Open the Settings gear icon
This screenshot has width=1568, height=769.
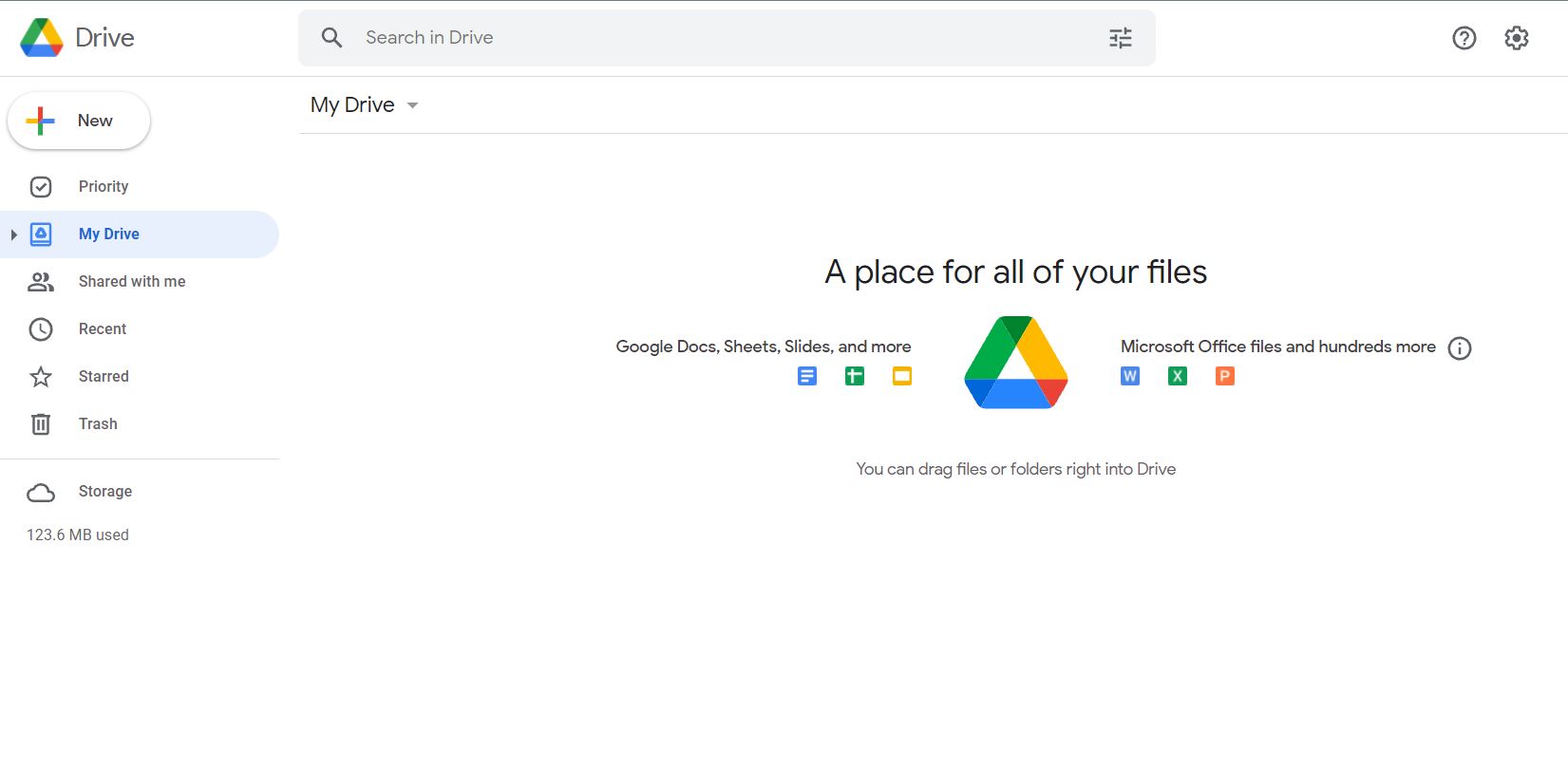point(1516,38)
